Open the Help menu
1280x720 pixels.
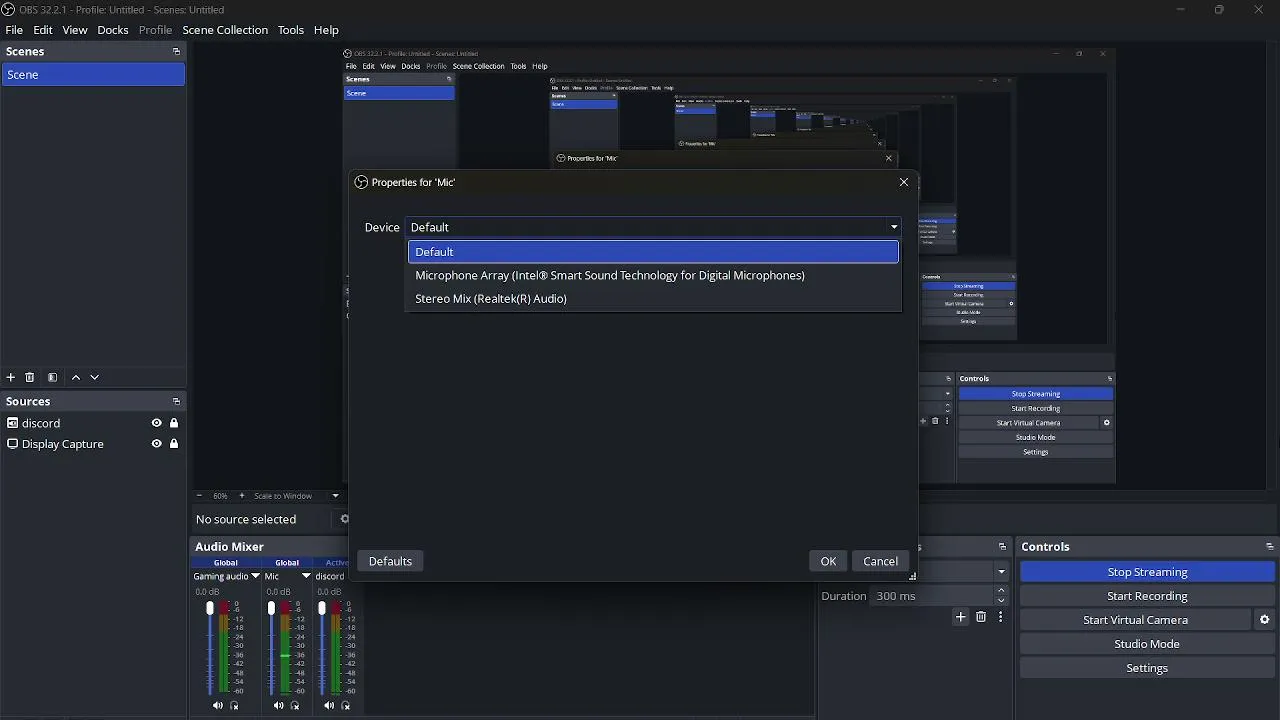click(326, 30)
